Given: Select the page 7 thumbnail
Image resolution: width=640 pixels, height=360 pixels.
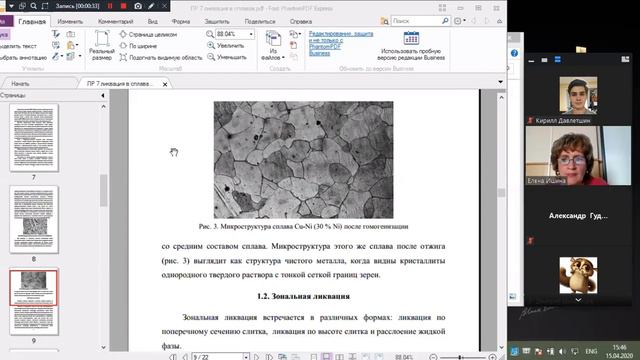Looking at the screenshot, I should tap(34, 138).
